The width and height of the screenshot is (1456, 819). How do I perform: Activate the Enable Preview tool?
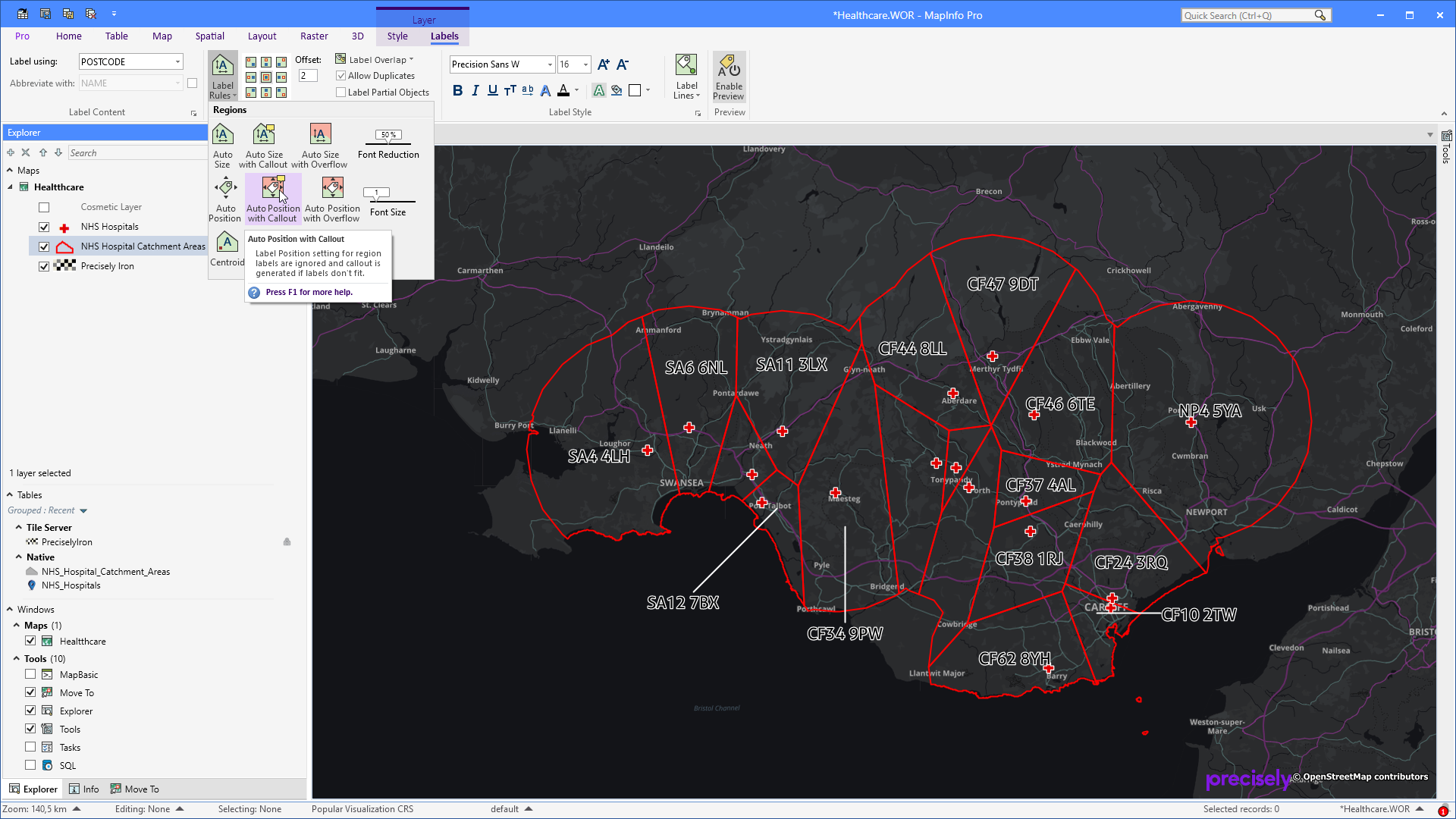(x=729, y=76)
